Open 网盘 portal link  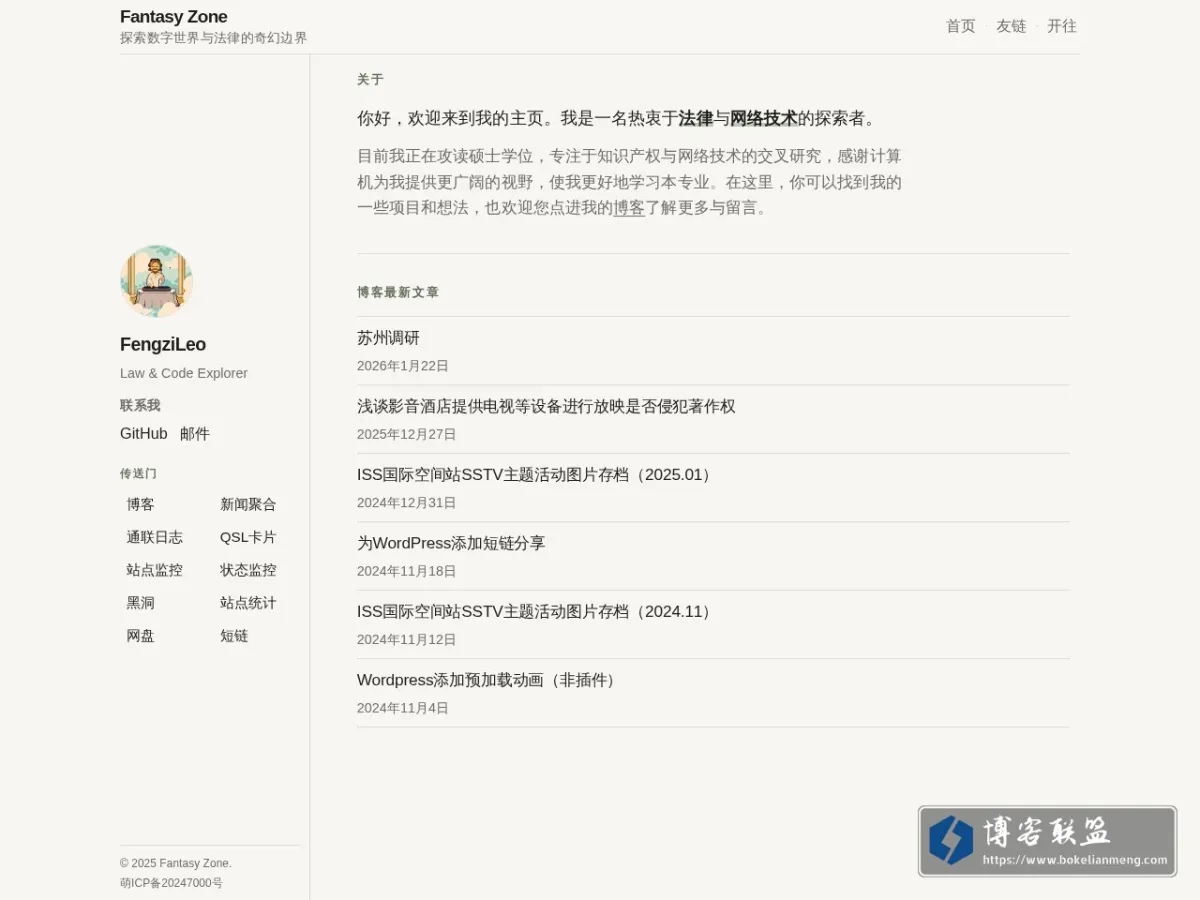(x=140, y=636)
